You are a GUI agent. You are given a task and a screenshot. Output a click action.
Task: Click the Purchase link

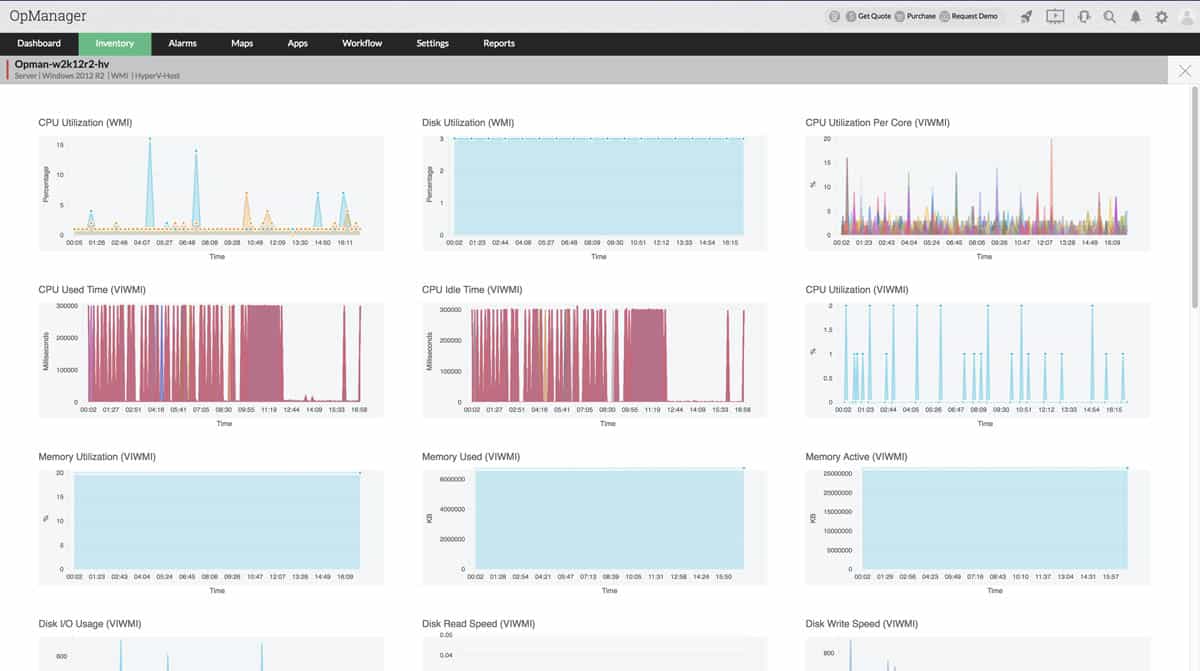tap(914, 17)
